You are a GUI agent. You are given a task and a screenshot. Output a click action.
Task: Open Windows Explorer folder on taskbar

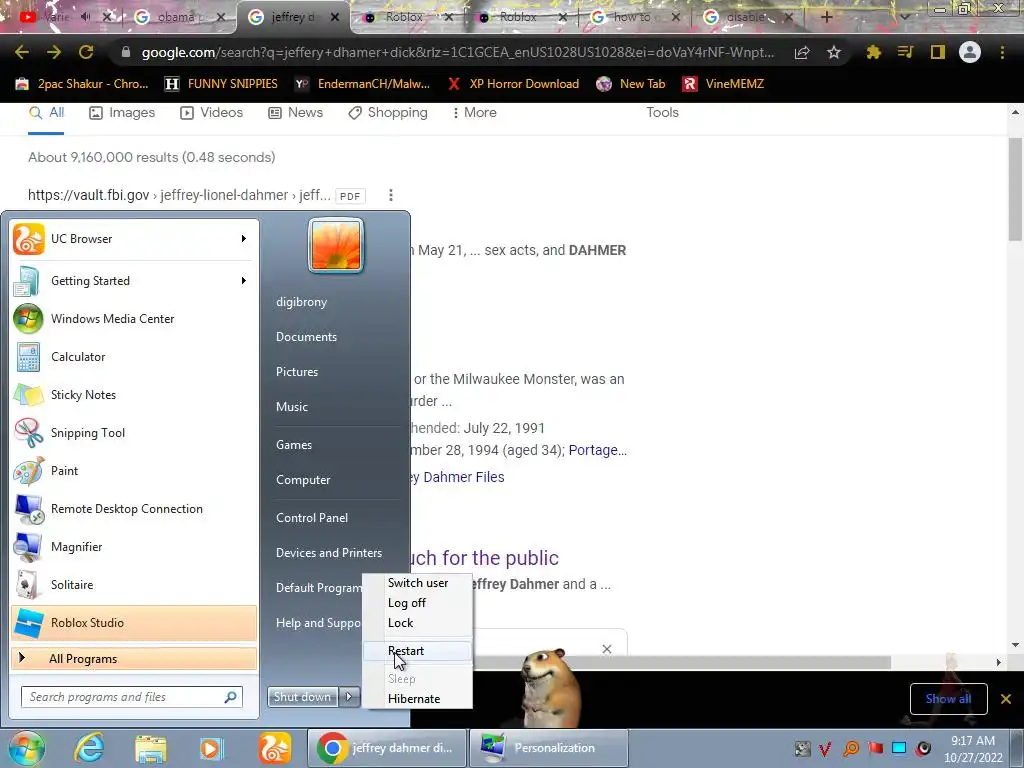pos(151,748)
